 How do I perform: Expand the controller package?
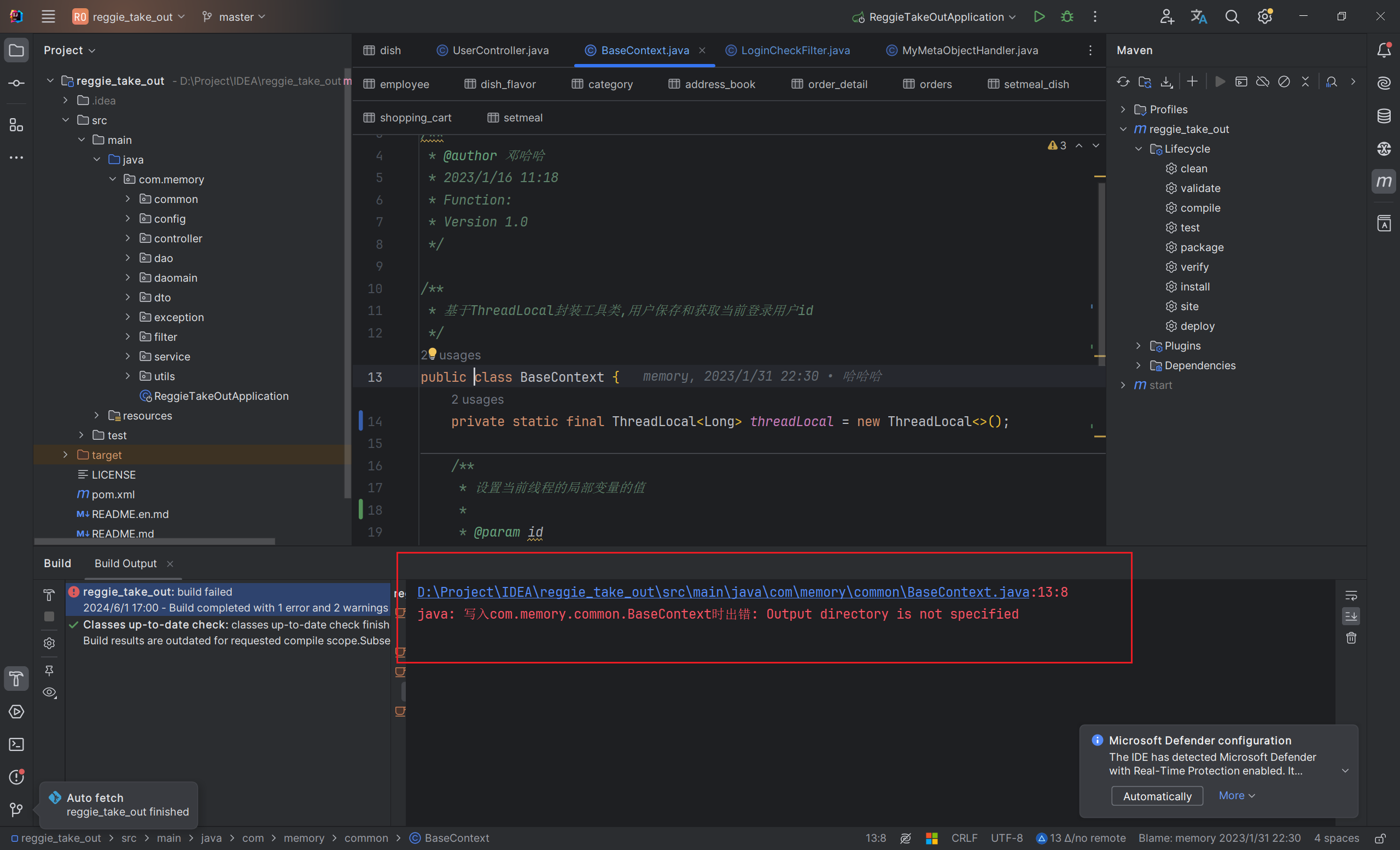click(x=128, y=238)
